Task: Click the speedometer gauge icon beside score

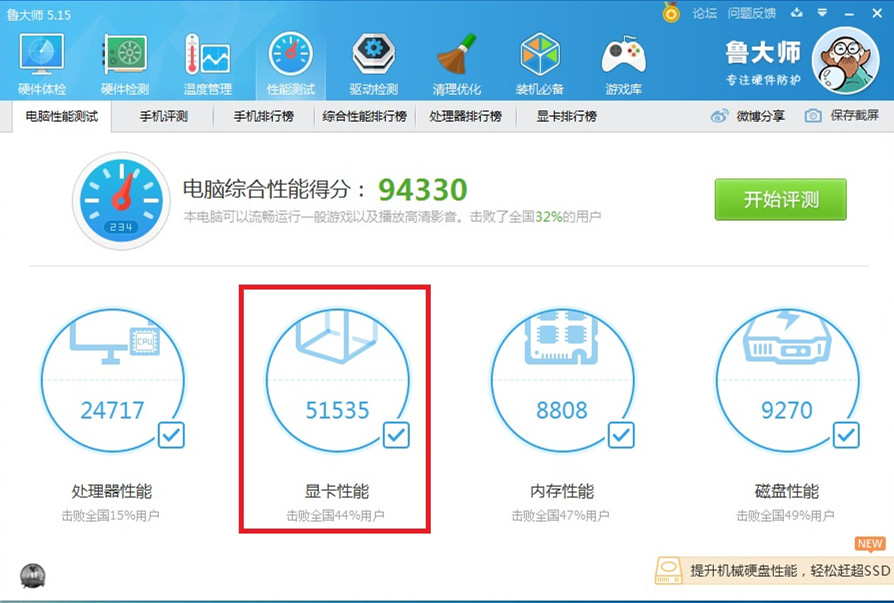Action: pos(121,201)
